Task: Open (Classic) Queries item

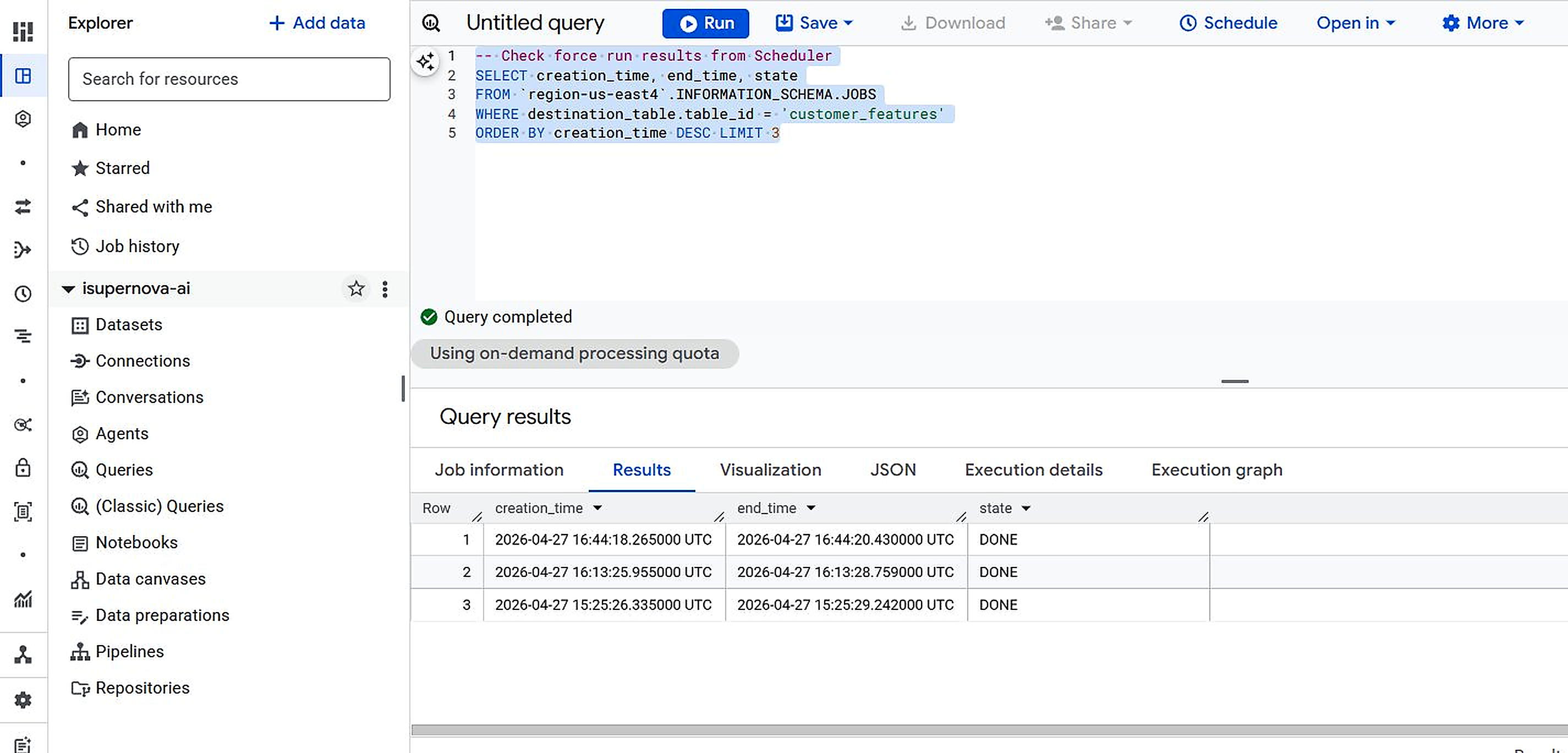Action: point(147,506)
